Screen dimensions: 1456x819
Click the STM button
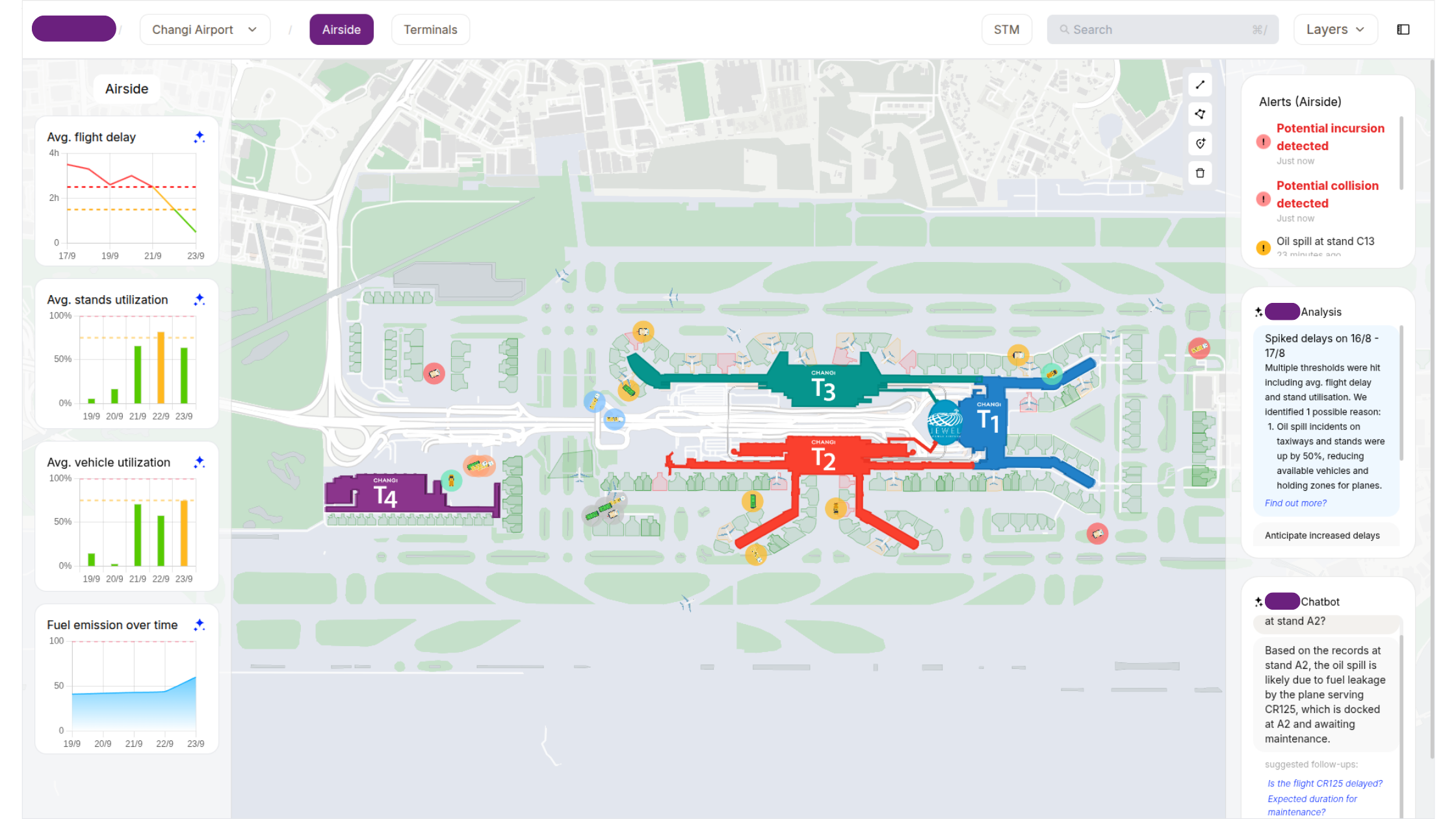click(x=1006, y=30)
